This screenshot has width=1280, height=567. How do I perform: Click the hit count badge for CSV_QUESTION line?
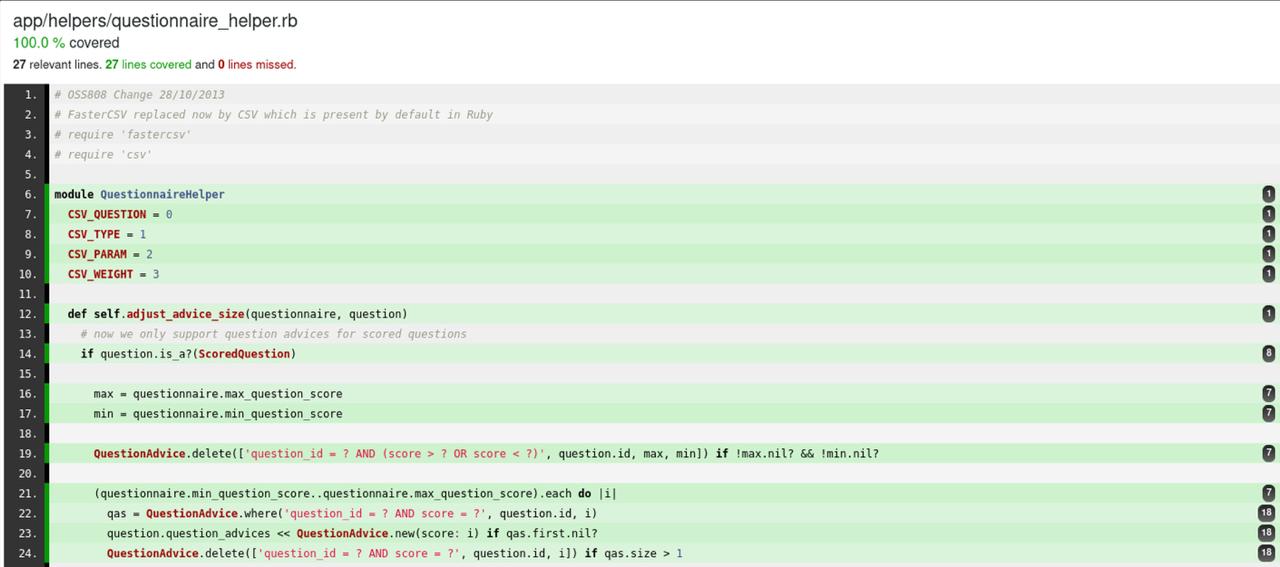tap(1268, 214)
